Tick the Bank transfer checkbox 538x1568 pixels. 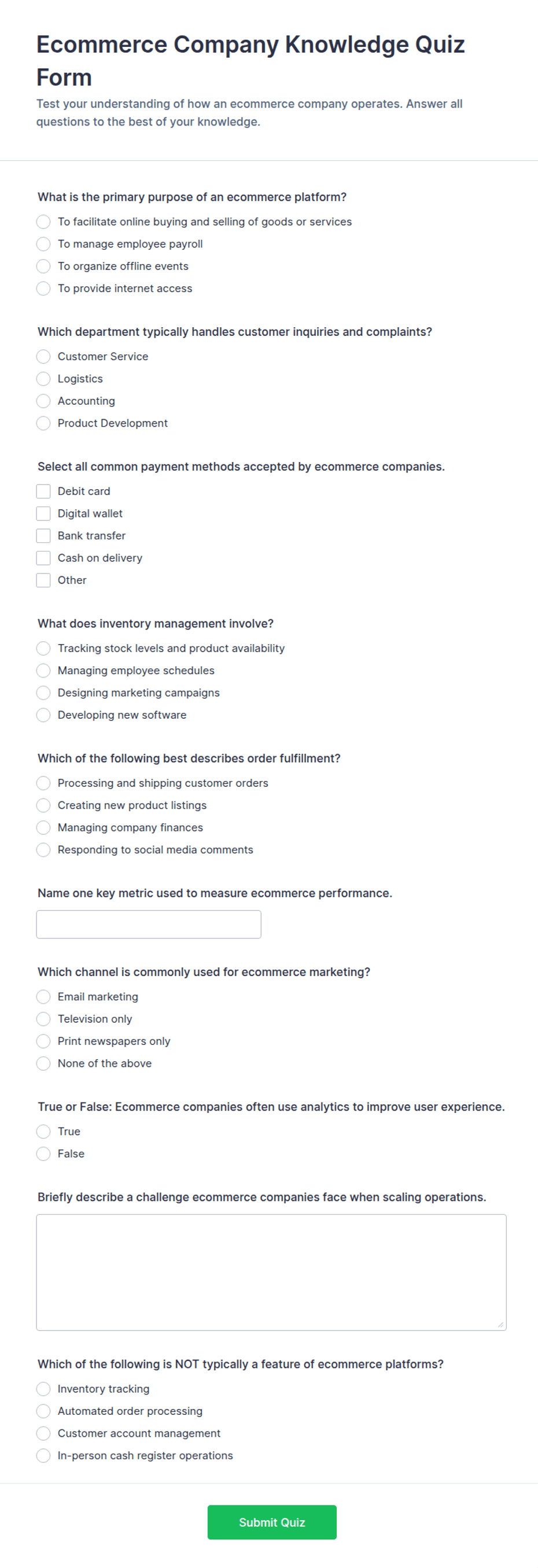[x=43, y=535]
